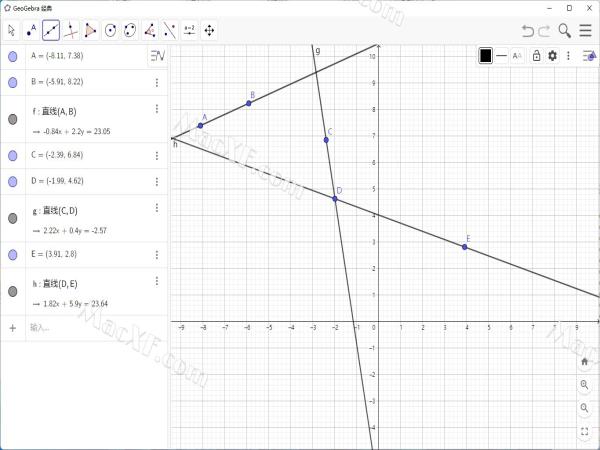Select the Line through two points tool
The height and width of the screenshot is (450, 600).
(x=51, y=31)
